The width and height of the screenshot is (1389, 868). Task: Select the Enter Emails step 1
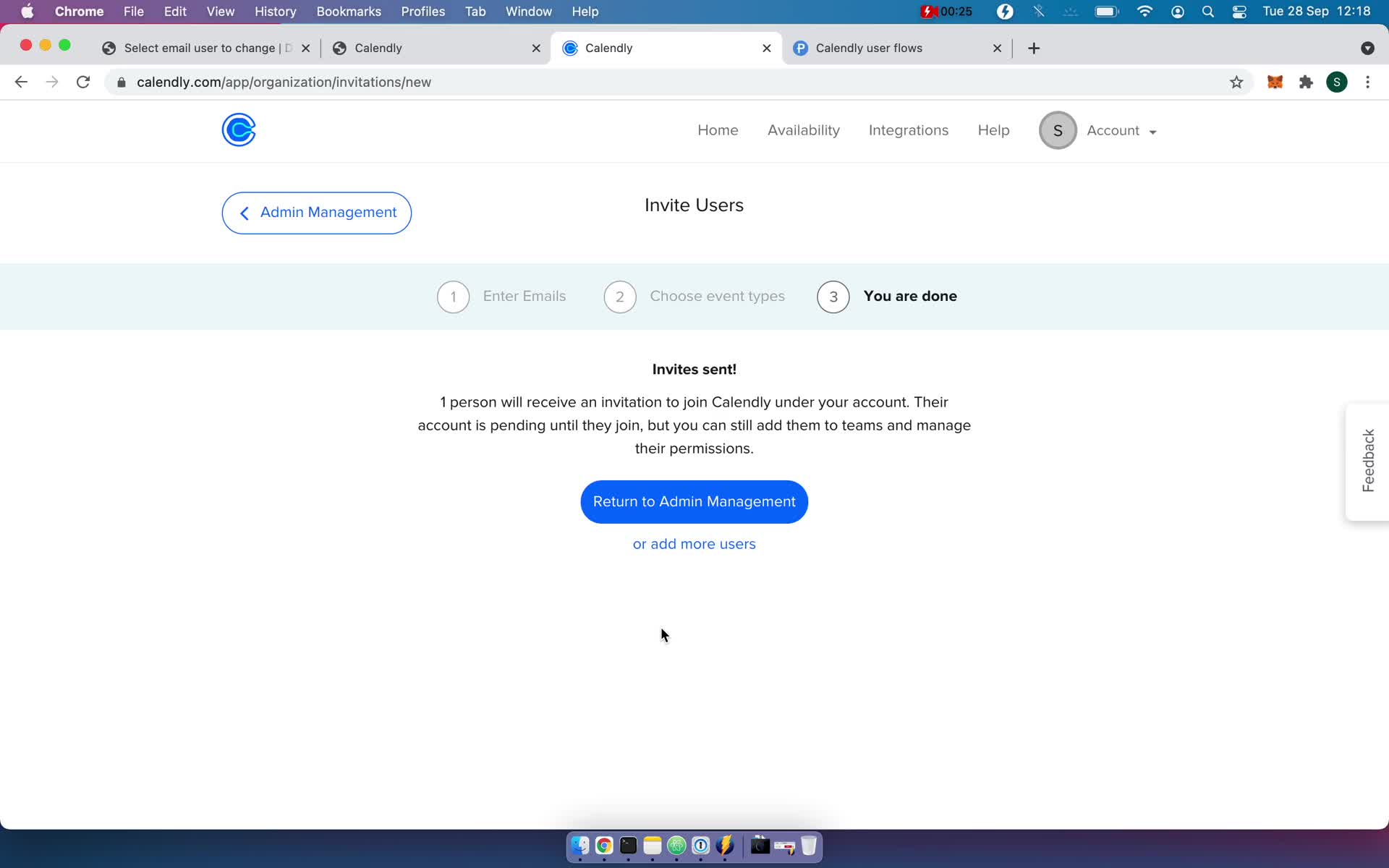pos(453,296)
